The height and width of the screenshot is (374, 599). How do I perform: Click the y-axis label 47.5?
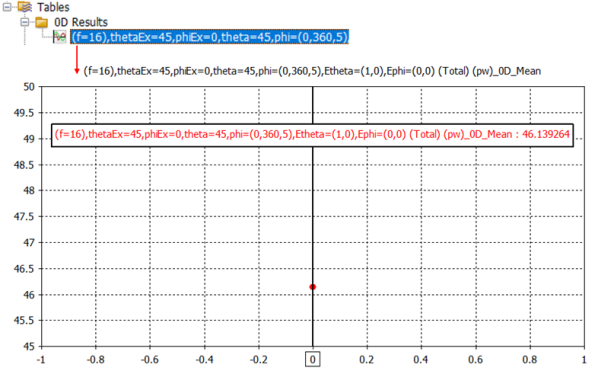24,217
